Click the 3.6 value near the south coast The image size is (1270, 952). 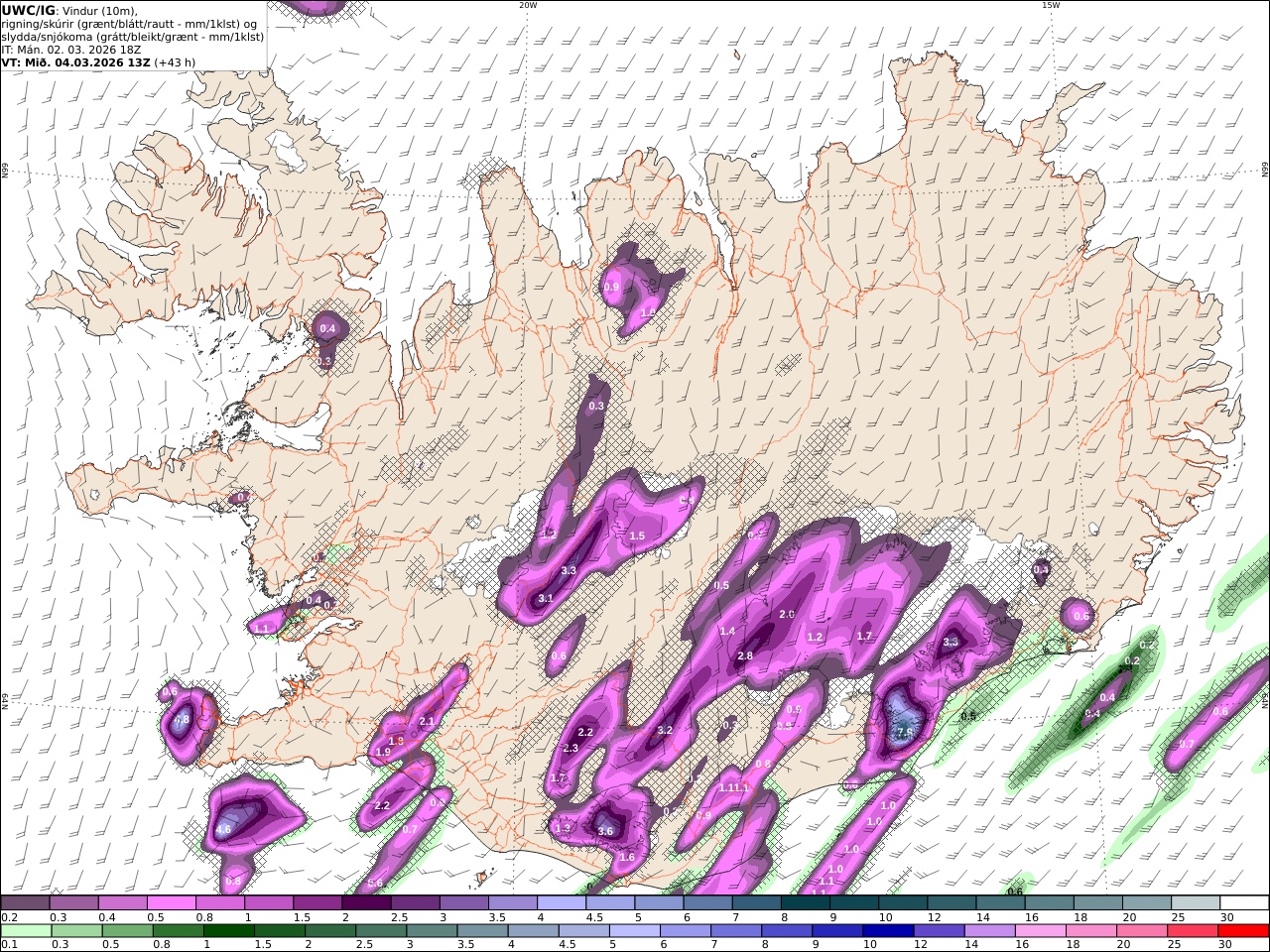606,831
